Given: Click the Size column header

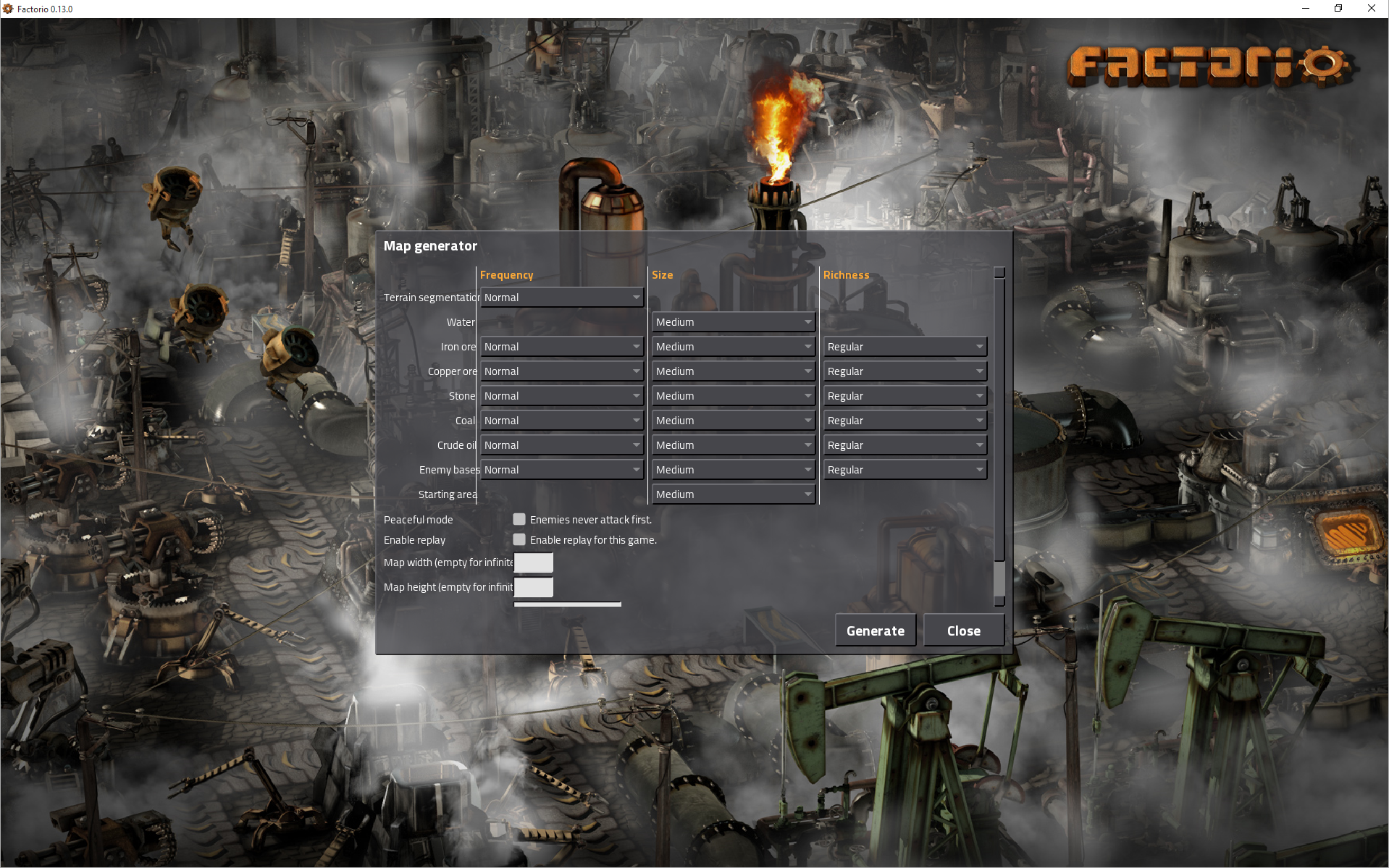Looking at the screenshot, I should pyautogui.click(x=663, y=275).
